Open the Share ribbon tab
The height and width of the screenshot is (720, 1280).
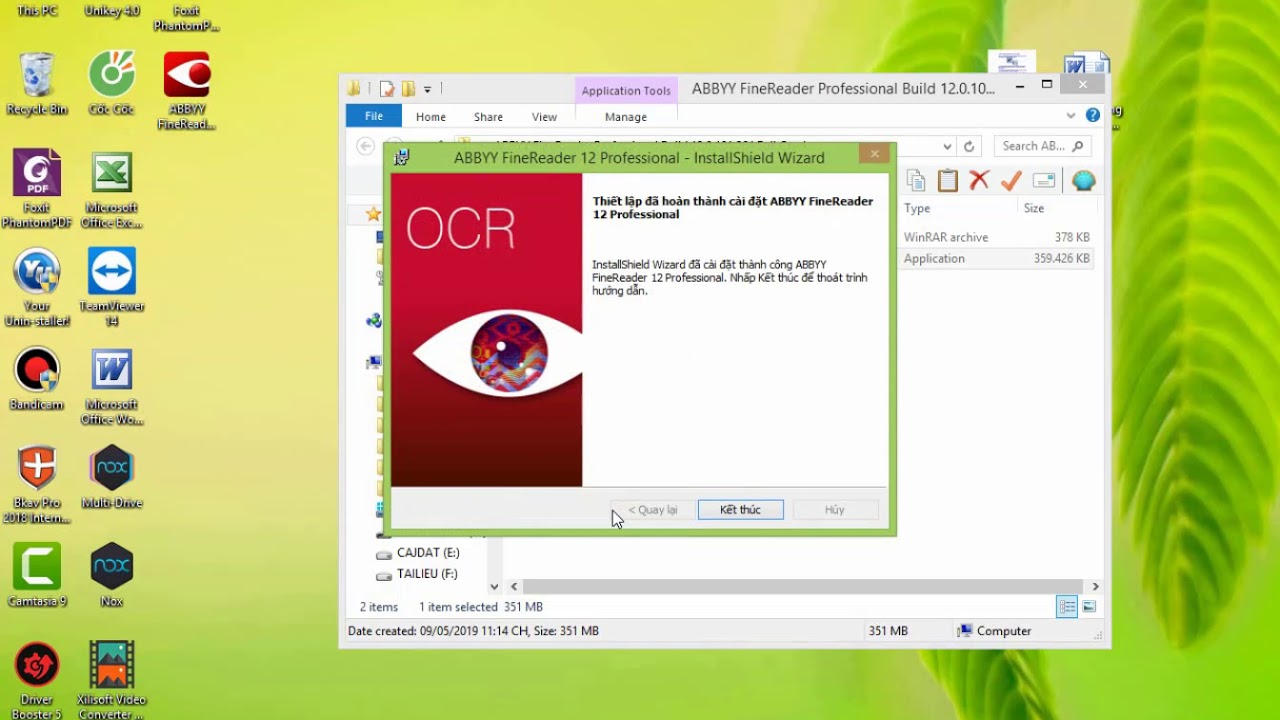[488, 117]
